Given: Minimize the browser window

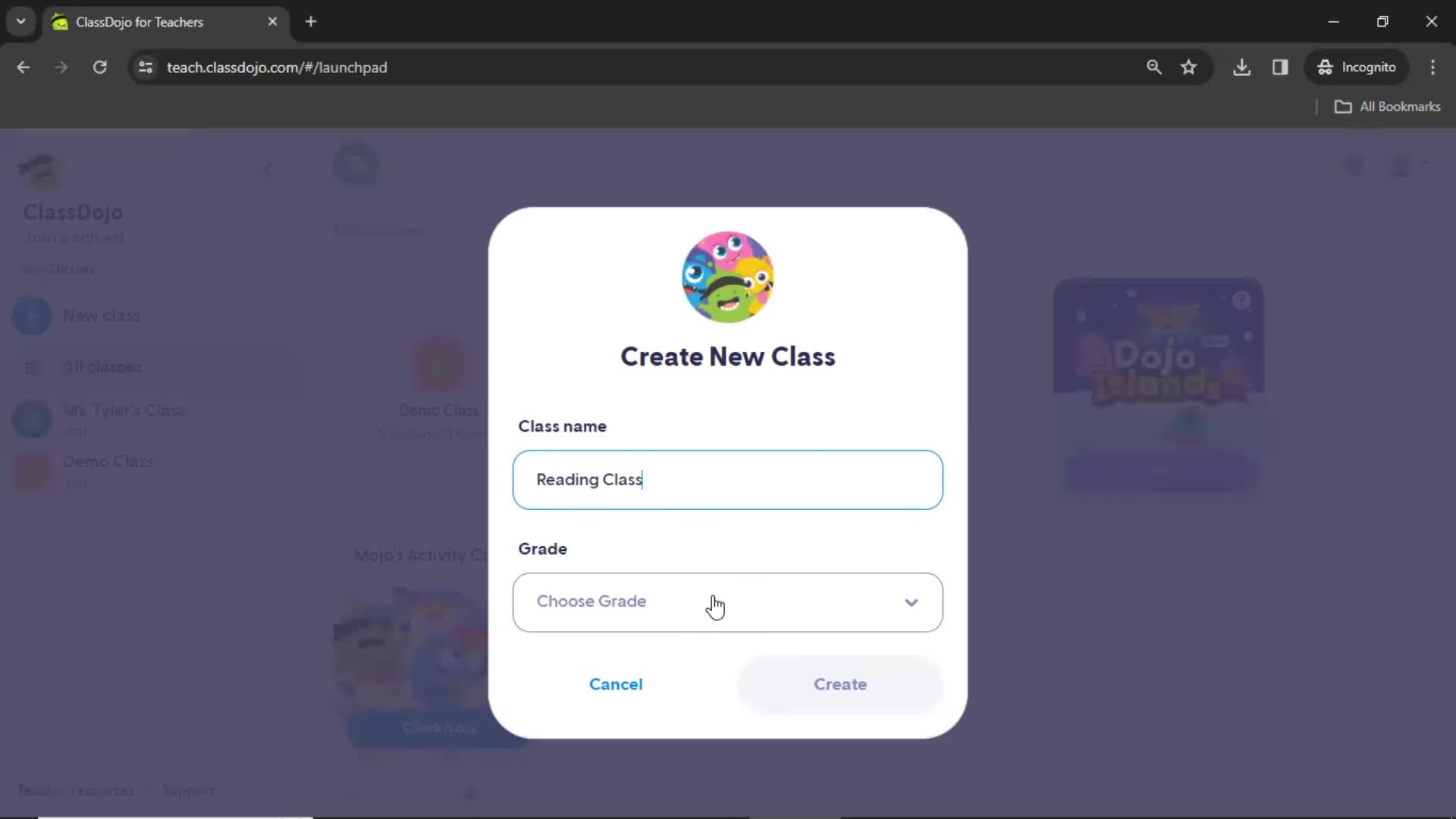Looking at the screenshot, I should (1334, 22).
